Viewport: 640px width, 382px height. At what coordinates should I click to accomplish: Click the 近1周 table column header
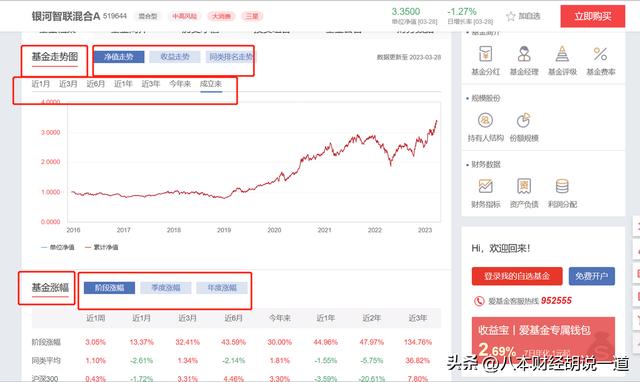[96, 318]
